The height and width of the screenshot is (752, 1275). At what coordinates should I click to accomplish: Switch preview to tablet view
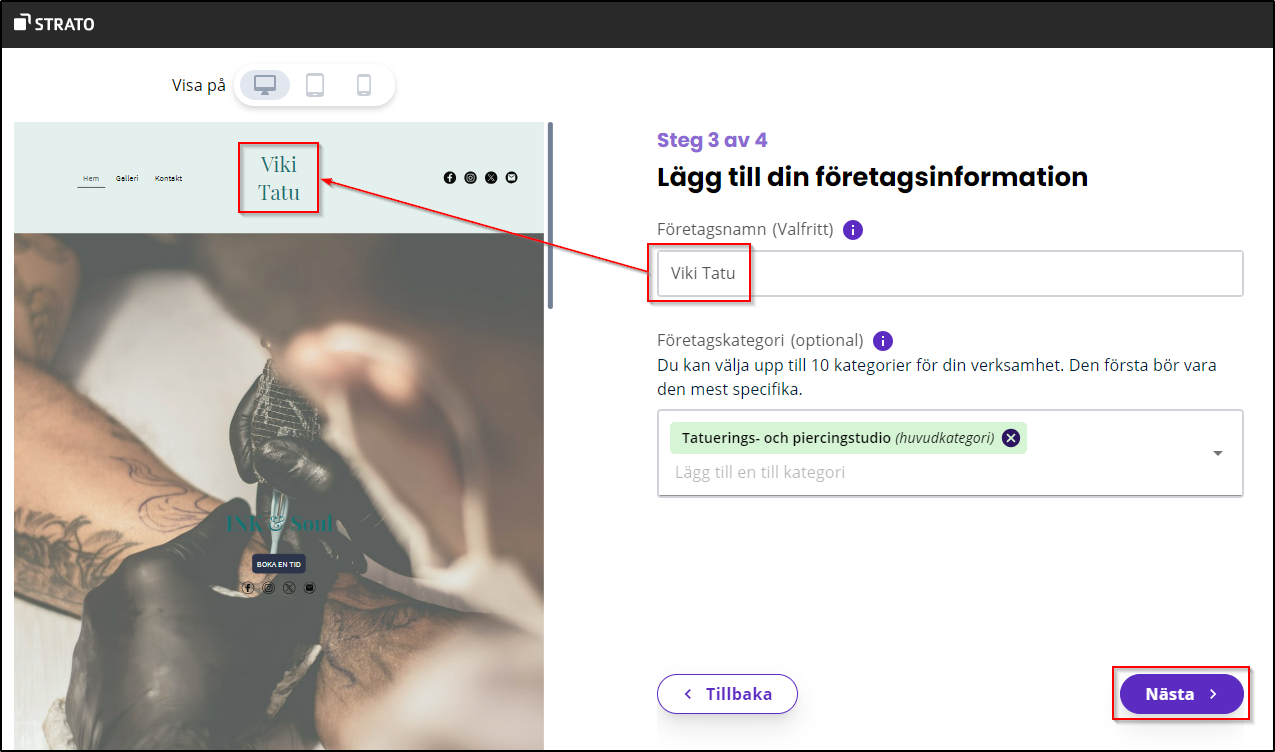(x=315, y=85)
